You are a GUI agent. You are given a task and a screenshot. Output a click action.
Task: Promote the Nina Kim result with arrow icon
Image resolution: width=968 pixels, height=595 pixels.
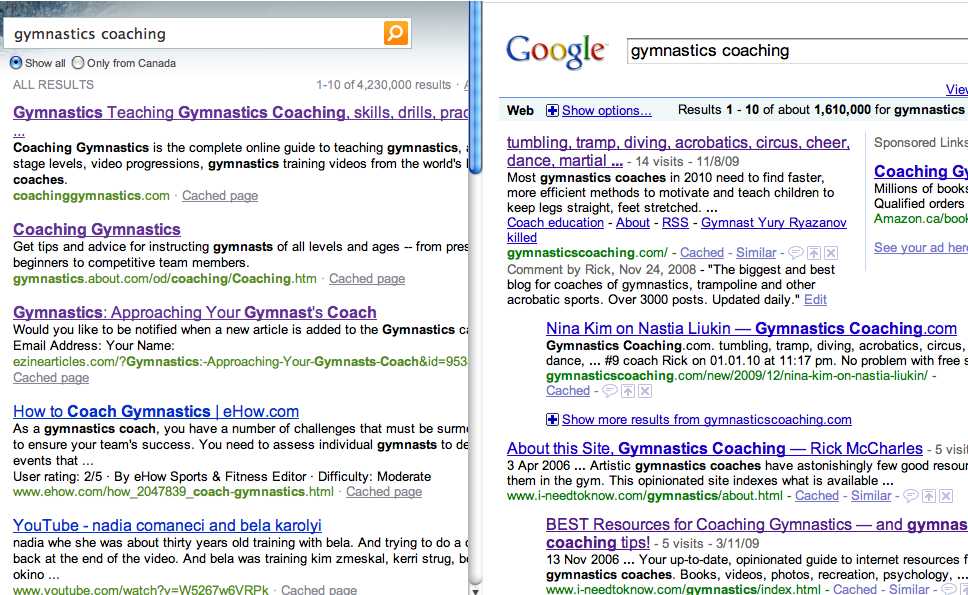pyautogui.click(x=626, y=391)
